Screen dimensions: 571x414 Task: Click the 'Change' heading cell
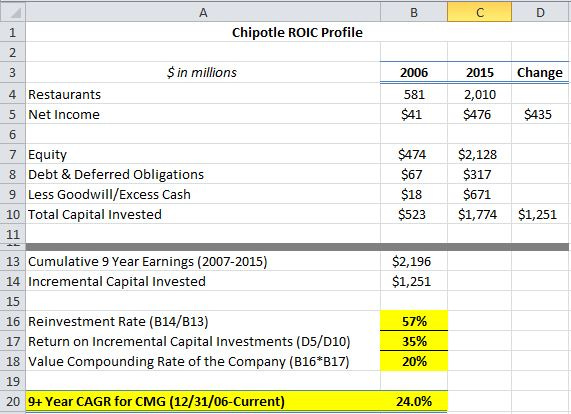point(540,72)
